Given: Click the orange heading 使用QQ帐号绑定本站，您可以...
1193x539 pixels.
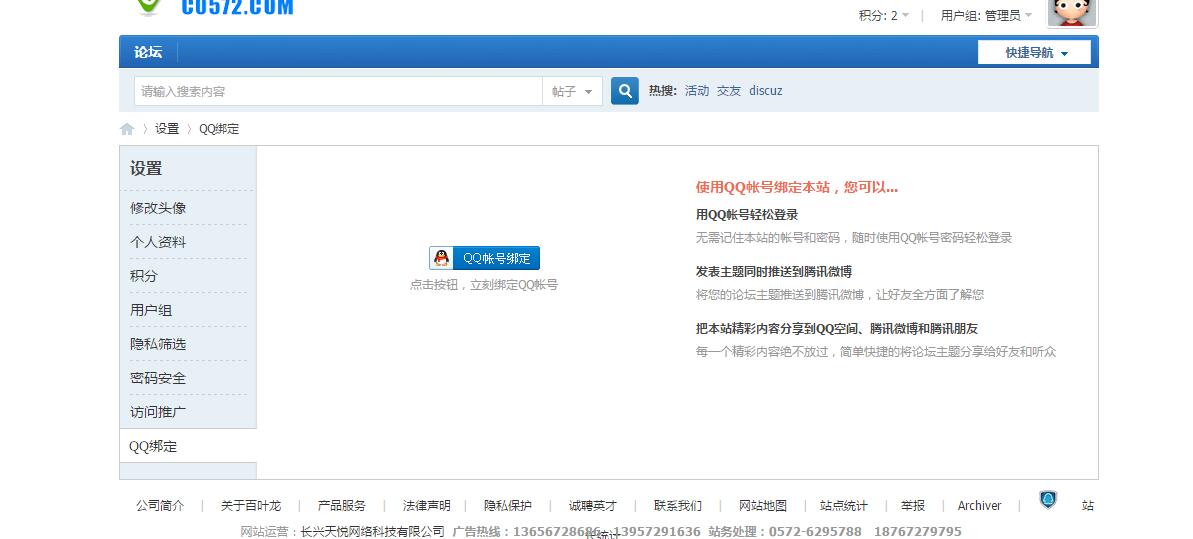Looking at the screenshot, I should point(797,187).
